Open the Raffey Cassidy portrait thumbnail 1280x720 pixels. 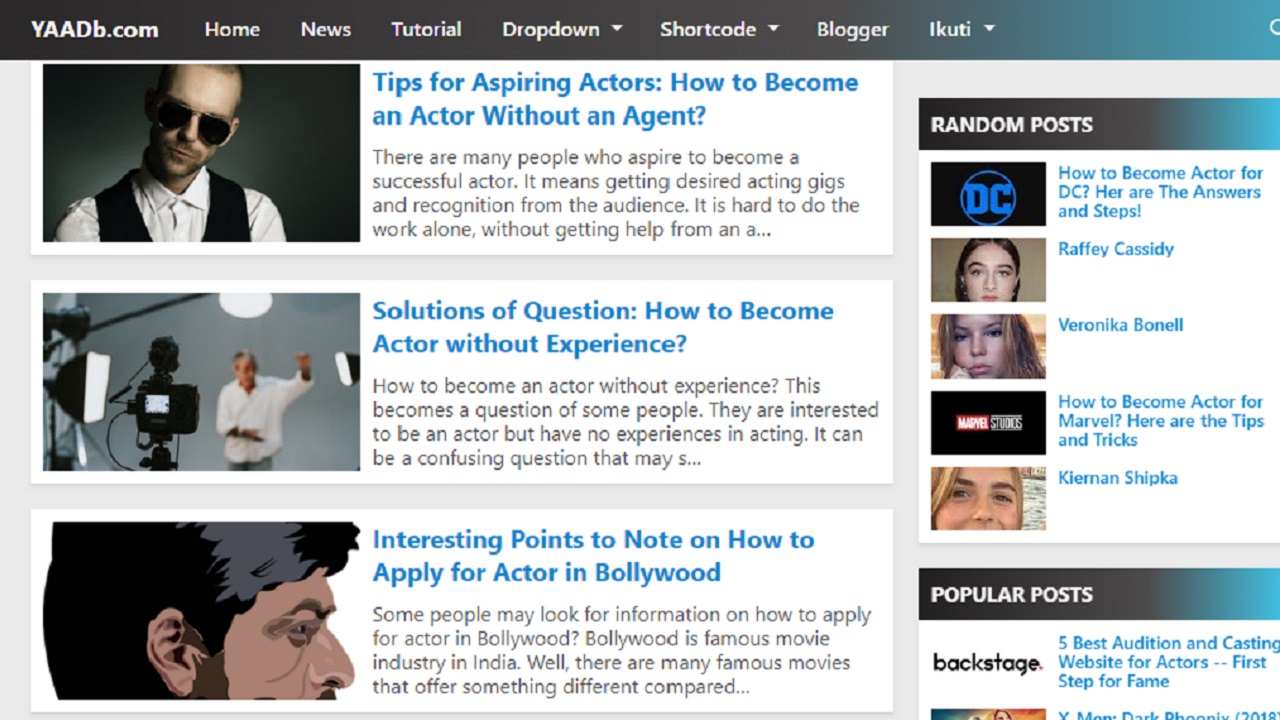click(988, 270)
